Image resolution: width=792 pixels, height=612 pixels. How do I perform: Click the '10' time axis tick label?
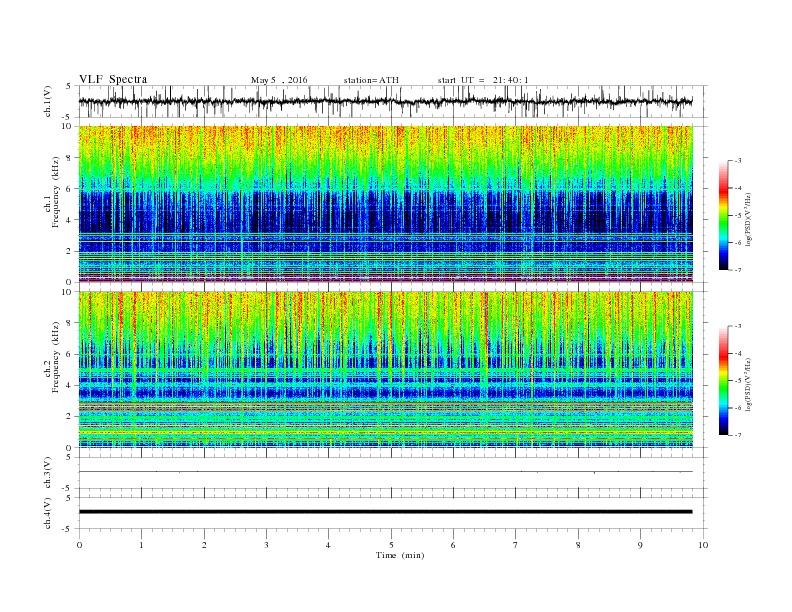[703, 545]
